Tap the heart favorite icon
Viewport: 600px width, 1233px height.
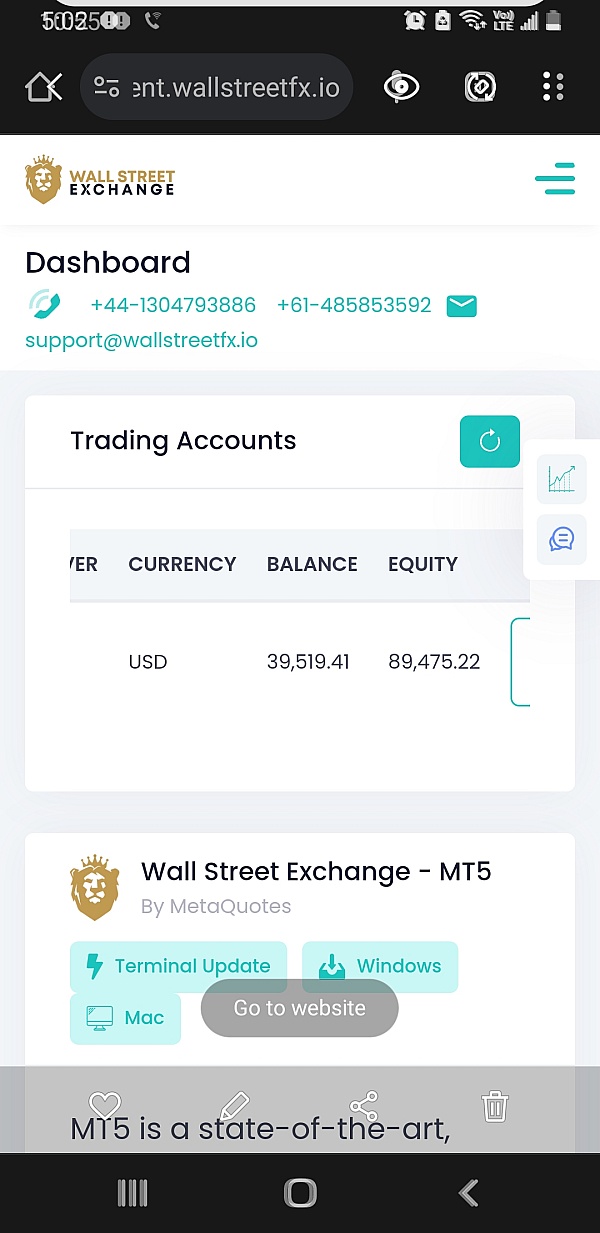pos(105,1106)
